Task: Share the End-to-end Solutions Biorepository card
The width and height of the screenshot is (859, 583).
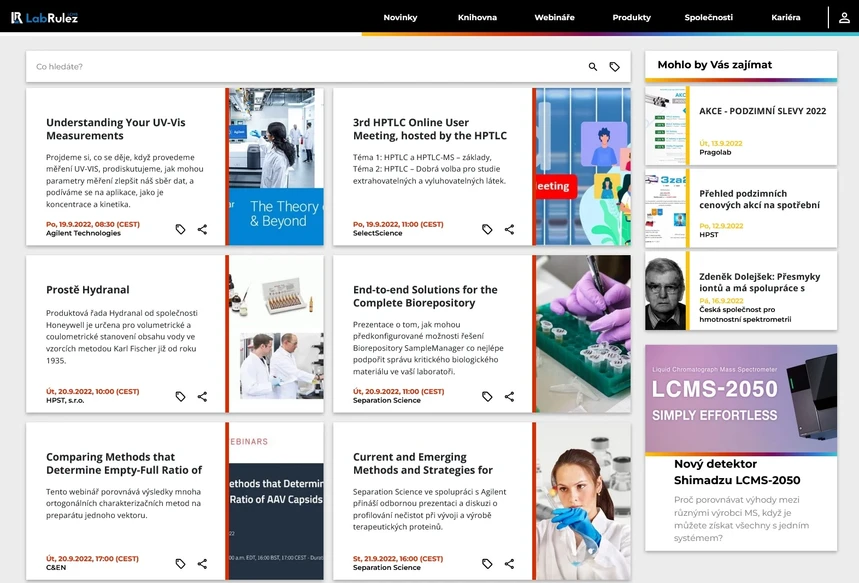Action: click(x=509, y=396)
